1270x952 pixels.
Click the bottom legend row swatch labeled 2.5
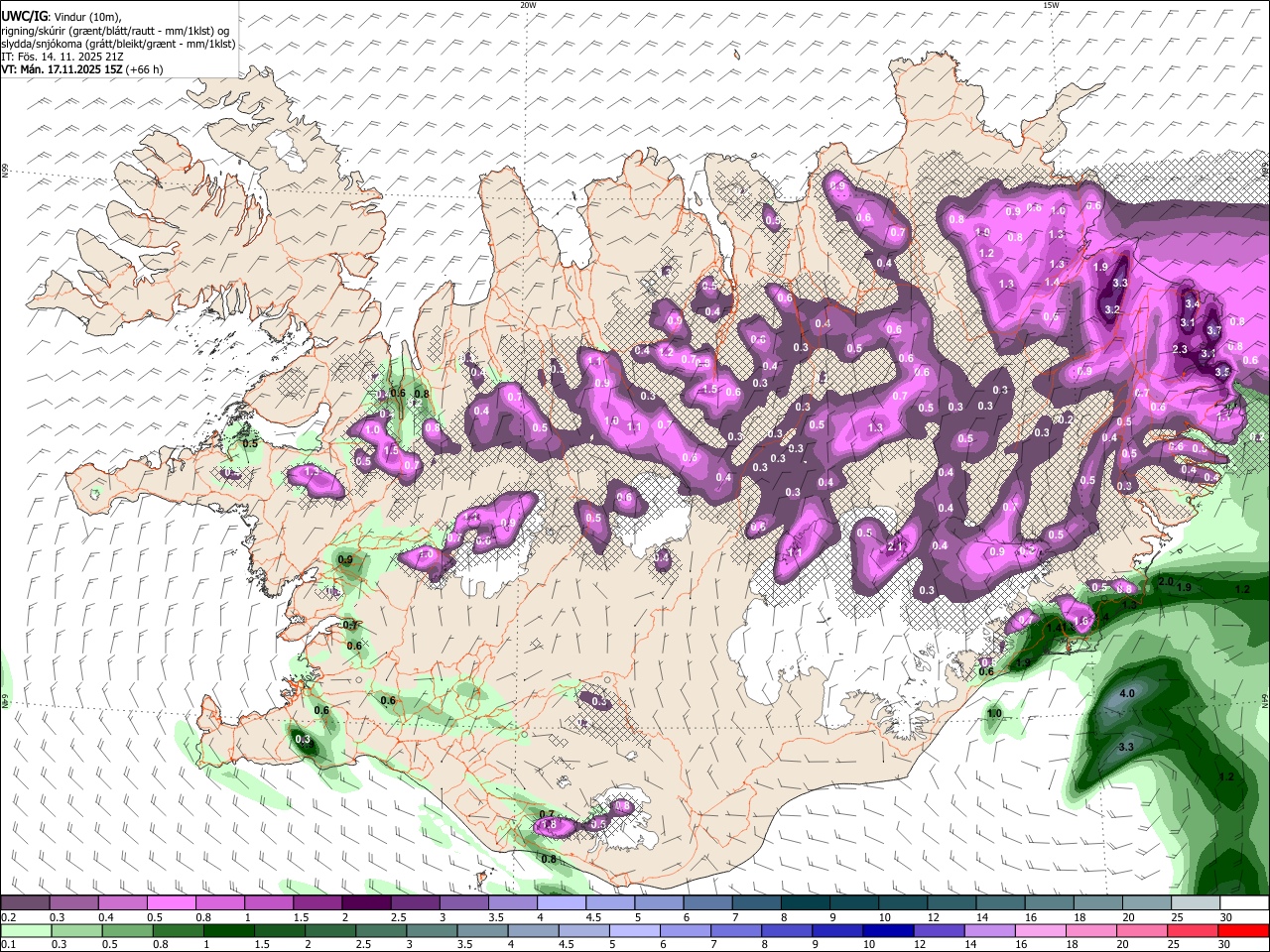click(381, 931)
